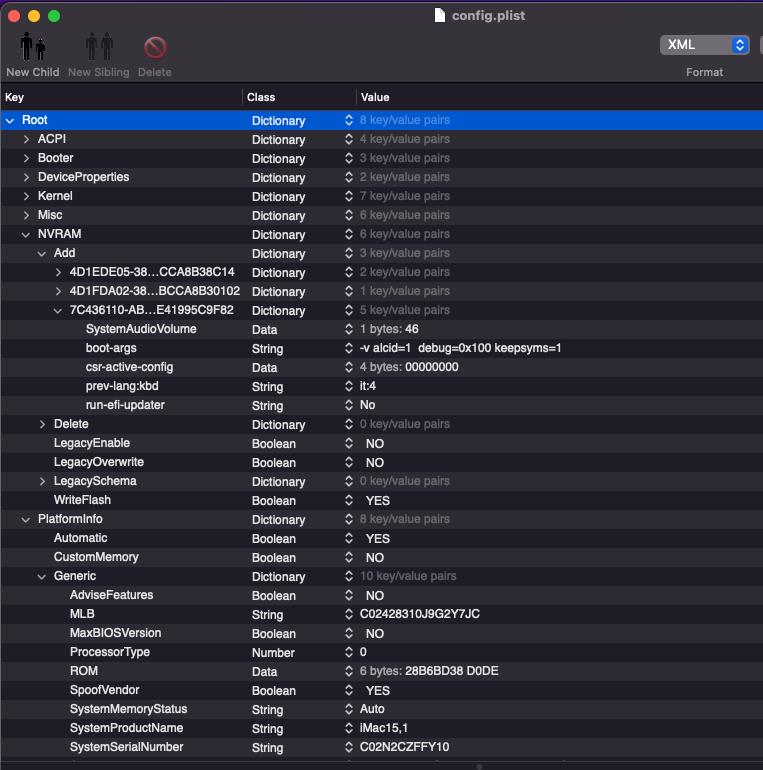The image size is (763, 770).
Task: Select the SystemProductName value iMac15,1
Action: pos(383,728)
